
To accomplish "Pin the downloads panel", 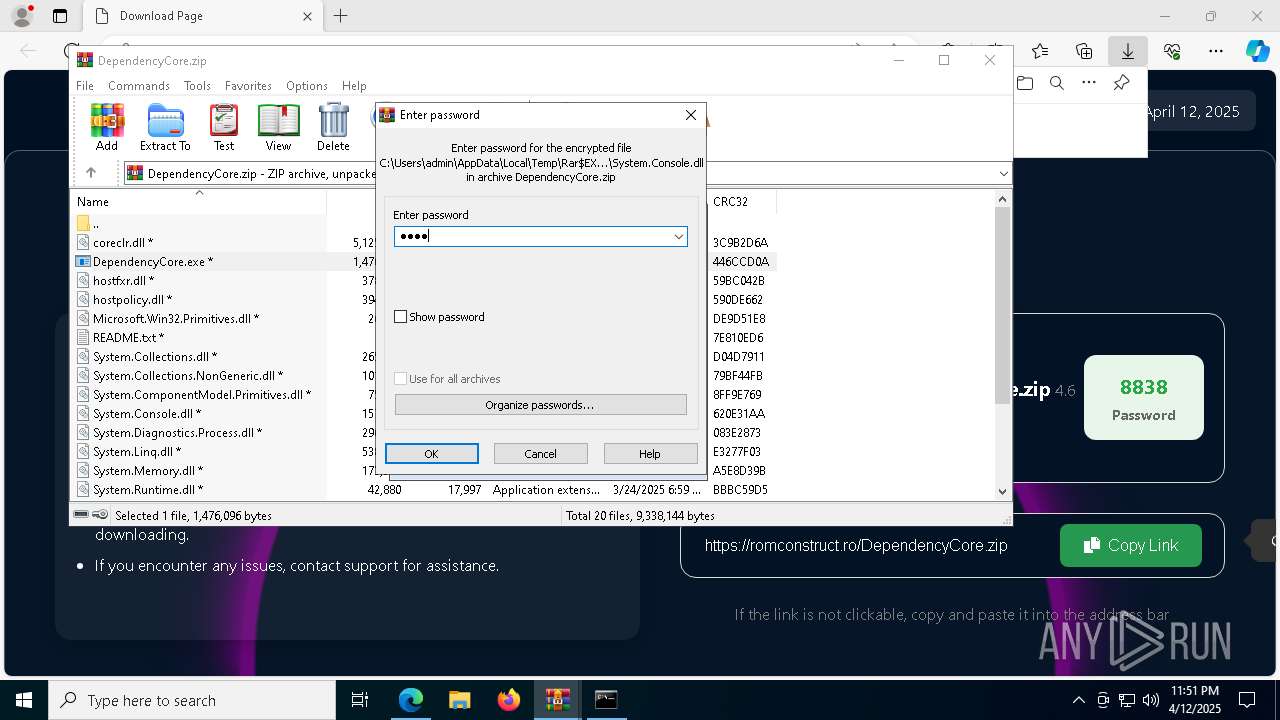I will 1121,83.
